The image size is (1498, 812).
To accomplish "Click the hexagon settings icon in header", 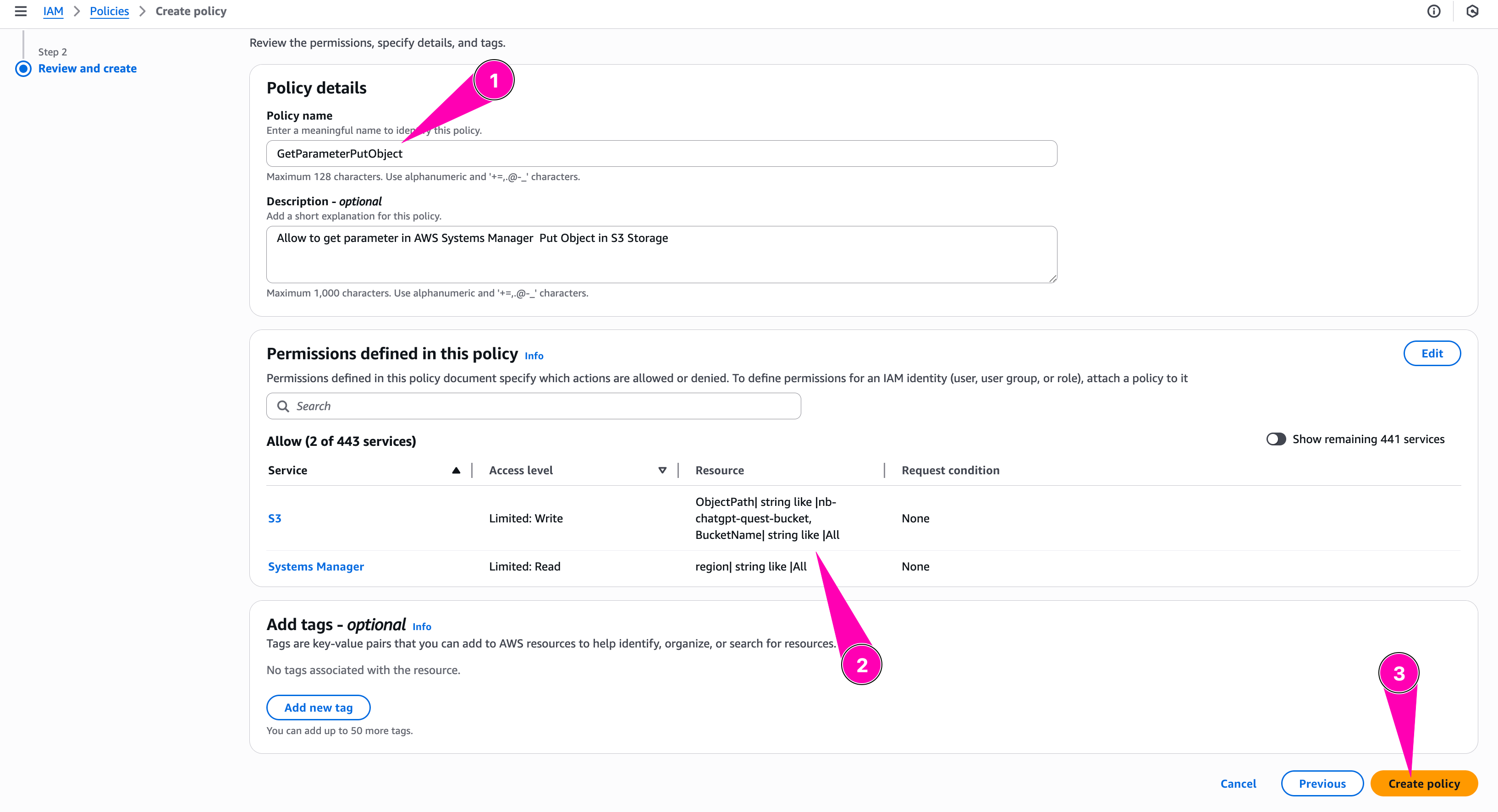I will [1472, 11].
